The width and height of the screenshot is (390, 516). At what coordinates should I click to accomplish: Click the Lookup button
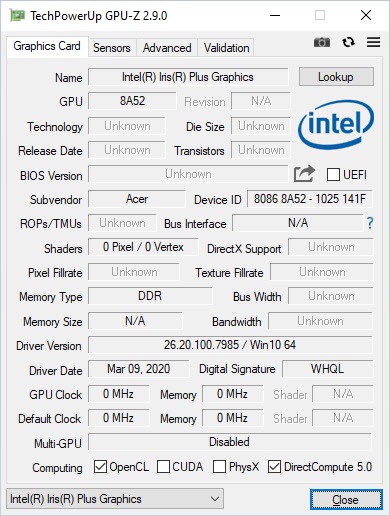(336, 77)
